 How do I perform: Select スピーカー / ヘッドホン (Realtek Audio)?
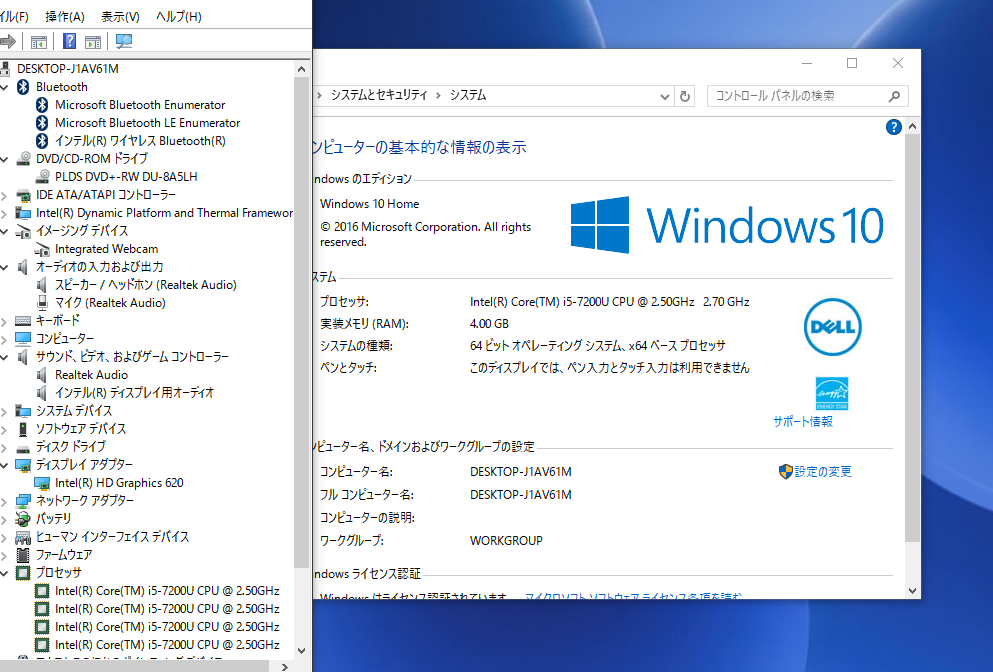point(146,285)
